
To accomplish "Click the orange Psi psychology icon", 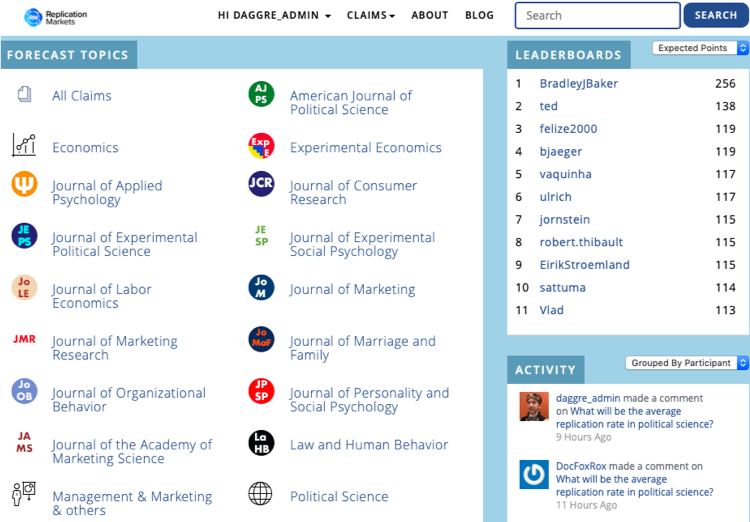I will [24, 184].
